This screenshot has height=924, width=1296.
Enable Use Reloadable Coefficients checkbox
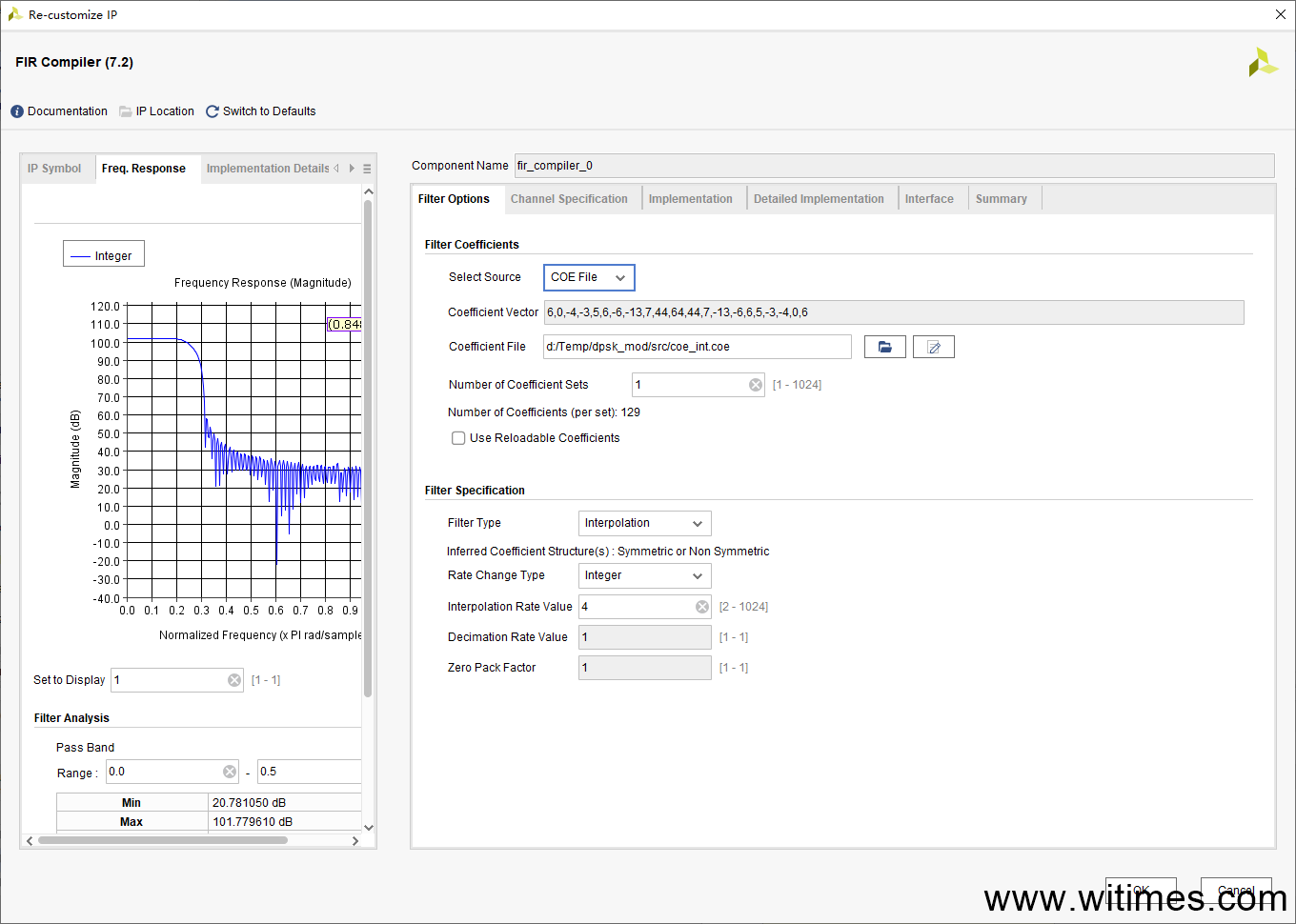pos(458,438)
